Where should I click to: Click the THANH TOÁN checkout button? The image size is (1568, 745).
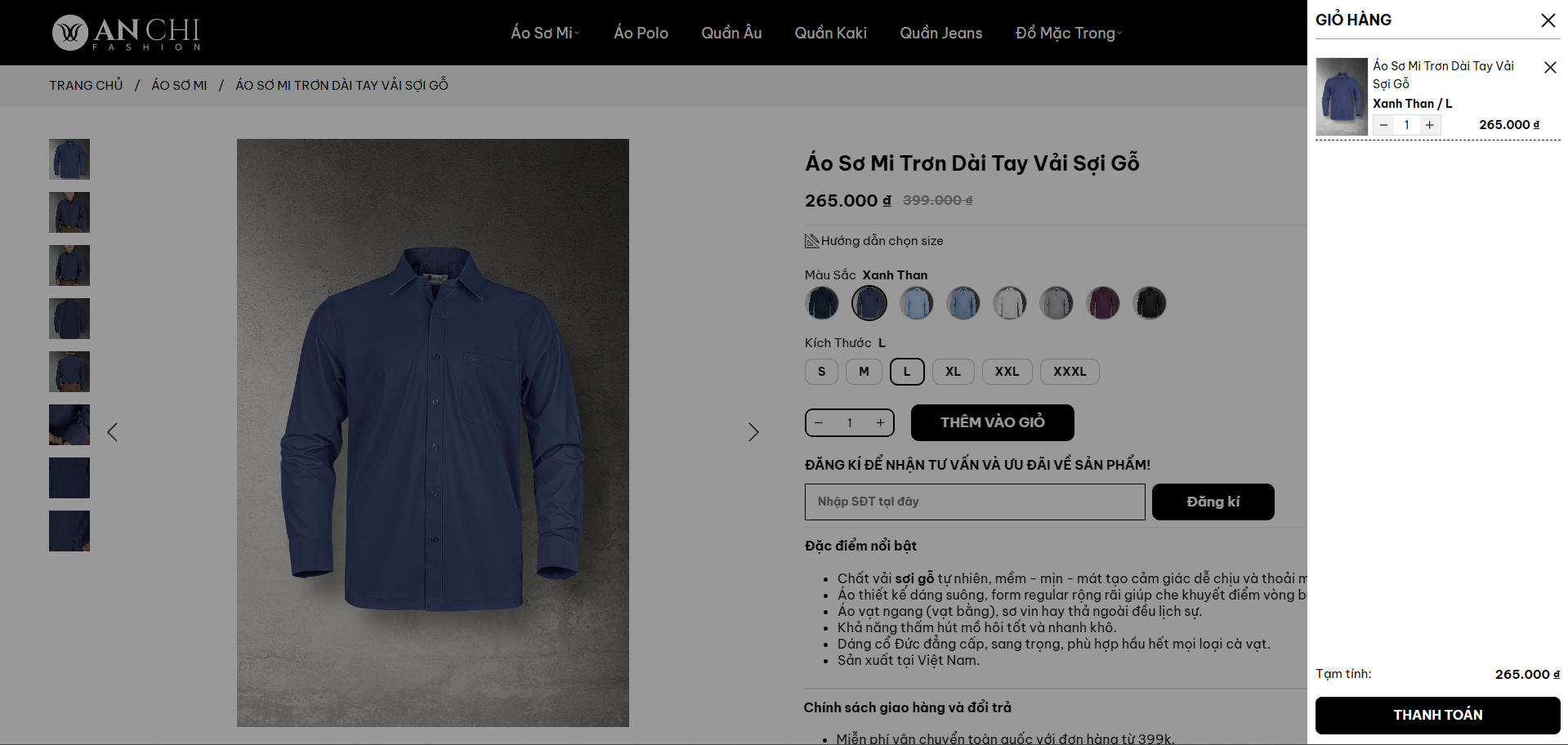pyautogui.click(x=1437, y=714)
